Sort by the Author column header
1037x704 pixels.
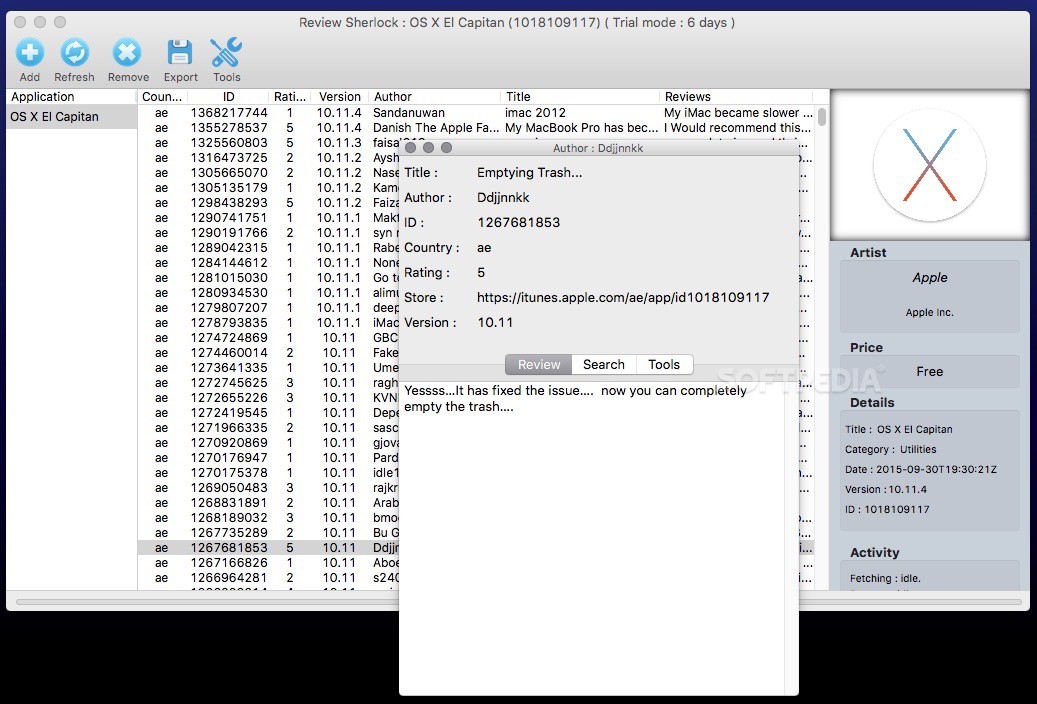tap(435, 97)
